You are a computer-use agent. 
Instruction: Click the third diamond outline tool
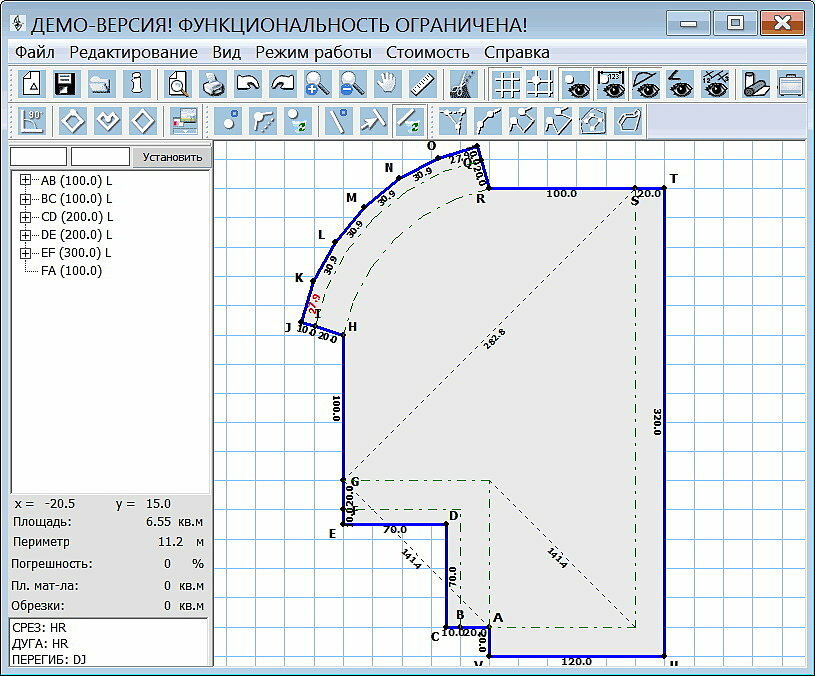coord(143,121)
